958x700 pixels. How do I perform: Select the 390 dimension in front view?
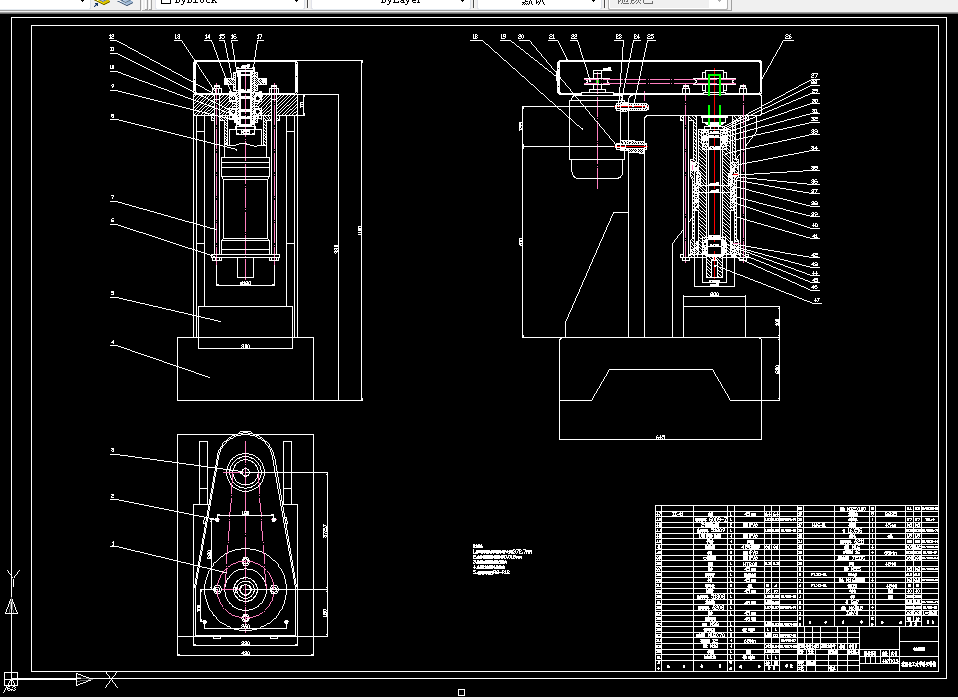246,346
